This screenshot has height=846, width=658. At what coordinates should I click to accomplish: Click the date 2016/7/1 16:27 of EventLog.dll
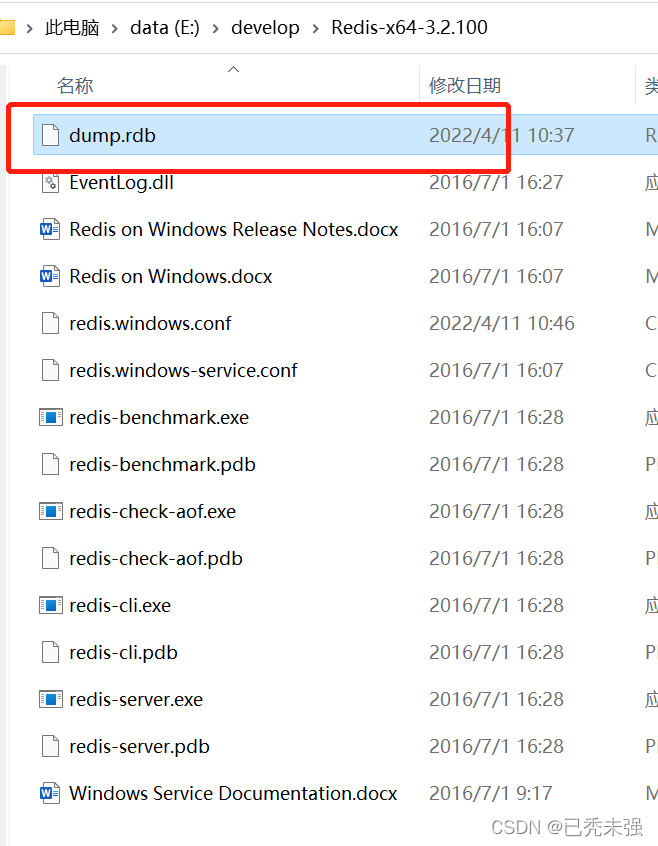click(x=496, y=182)
